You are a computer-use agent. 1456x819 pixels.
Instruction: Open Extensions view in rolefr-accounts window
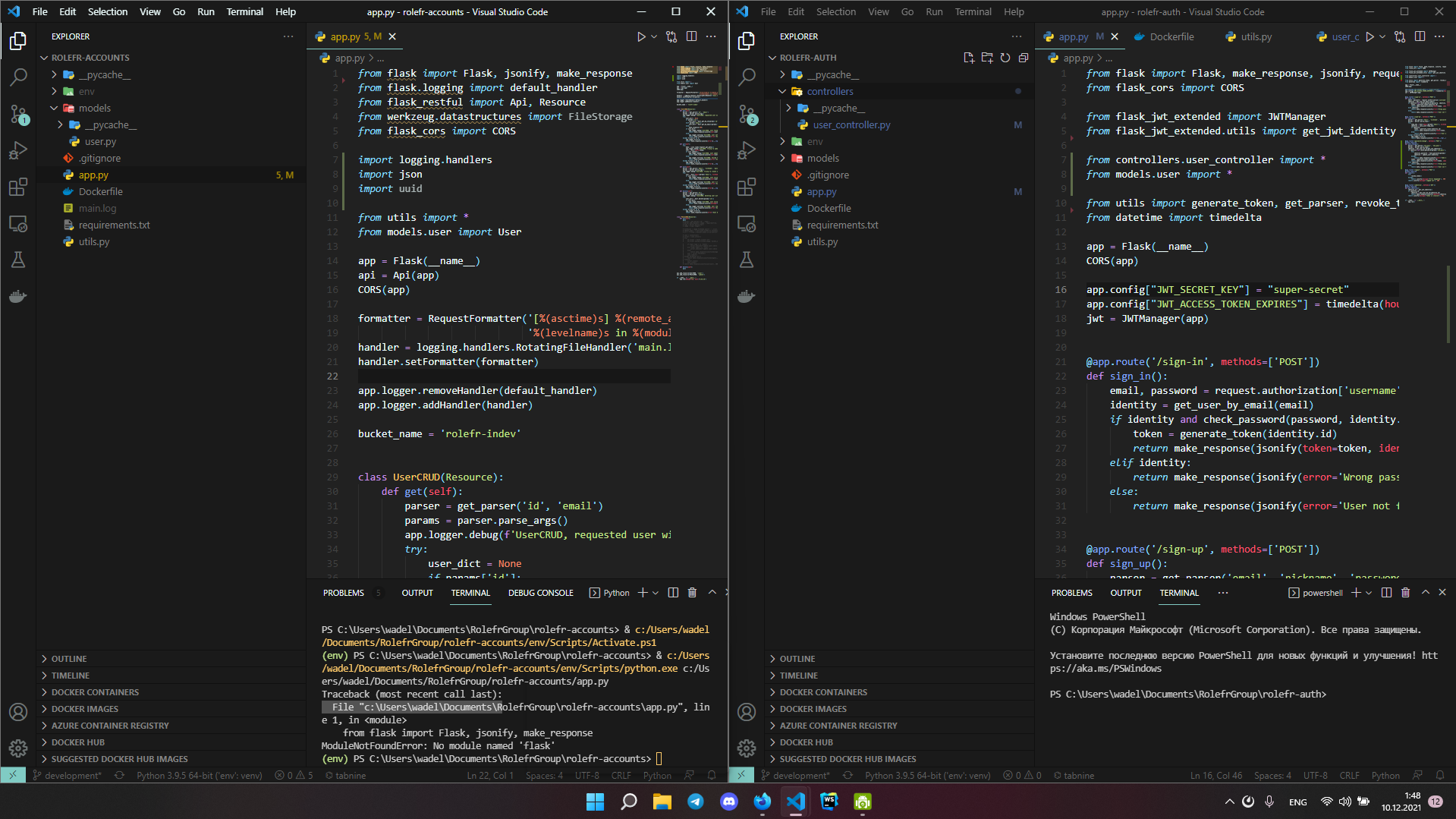(18, 187)
